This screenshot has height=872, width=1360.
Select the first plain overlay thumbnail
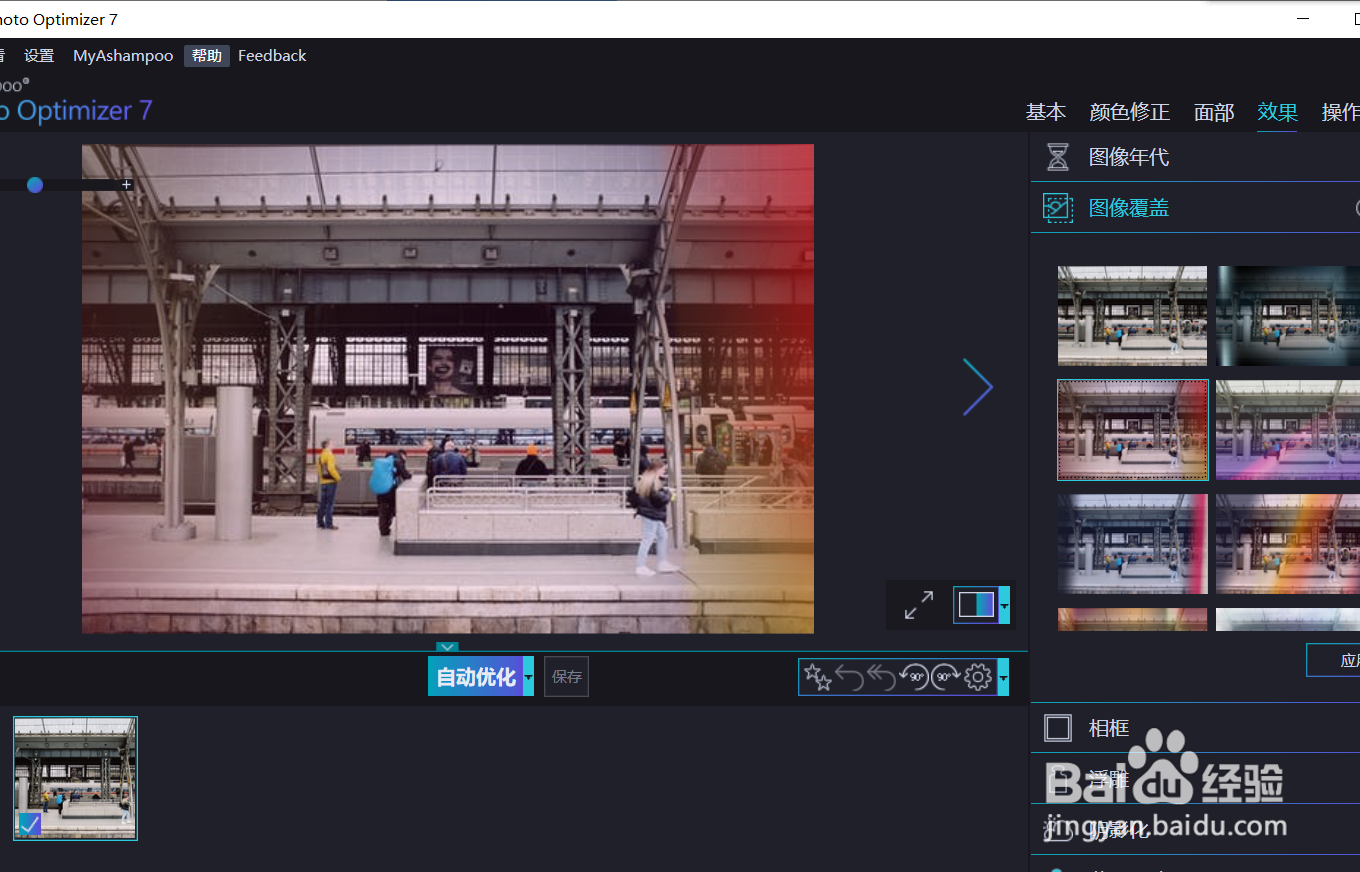tap(1132, 316)
